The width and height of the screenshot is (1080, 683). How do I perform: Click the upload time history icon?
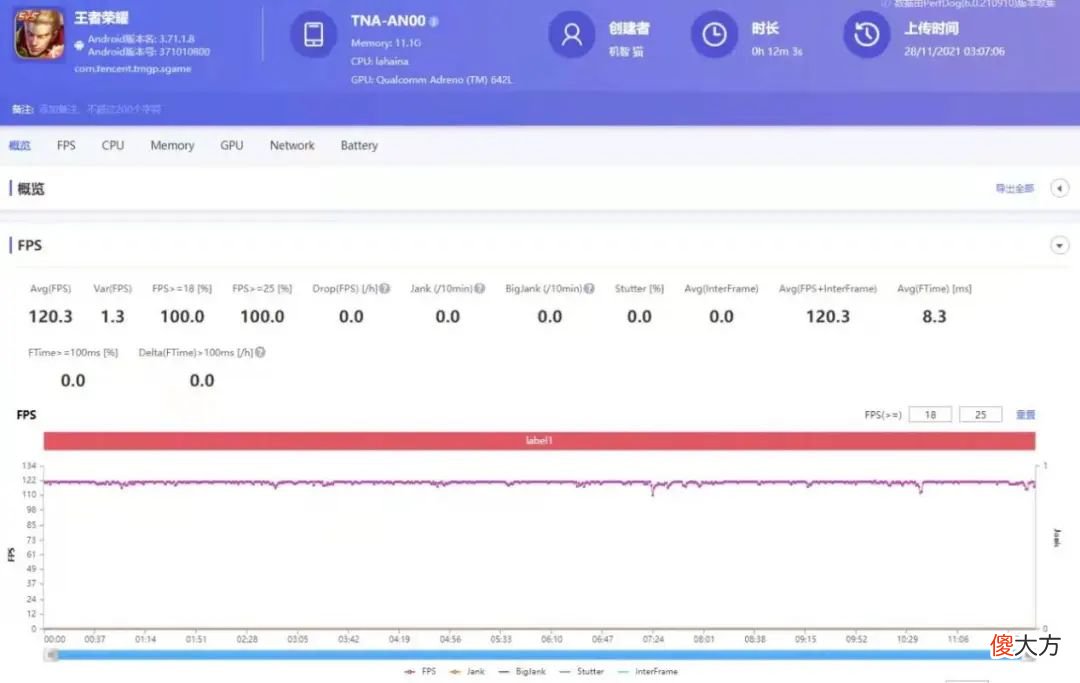pyautogui.click(x=866, y=34)
